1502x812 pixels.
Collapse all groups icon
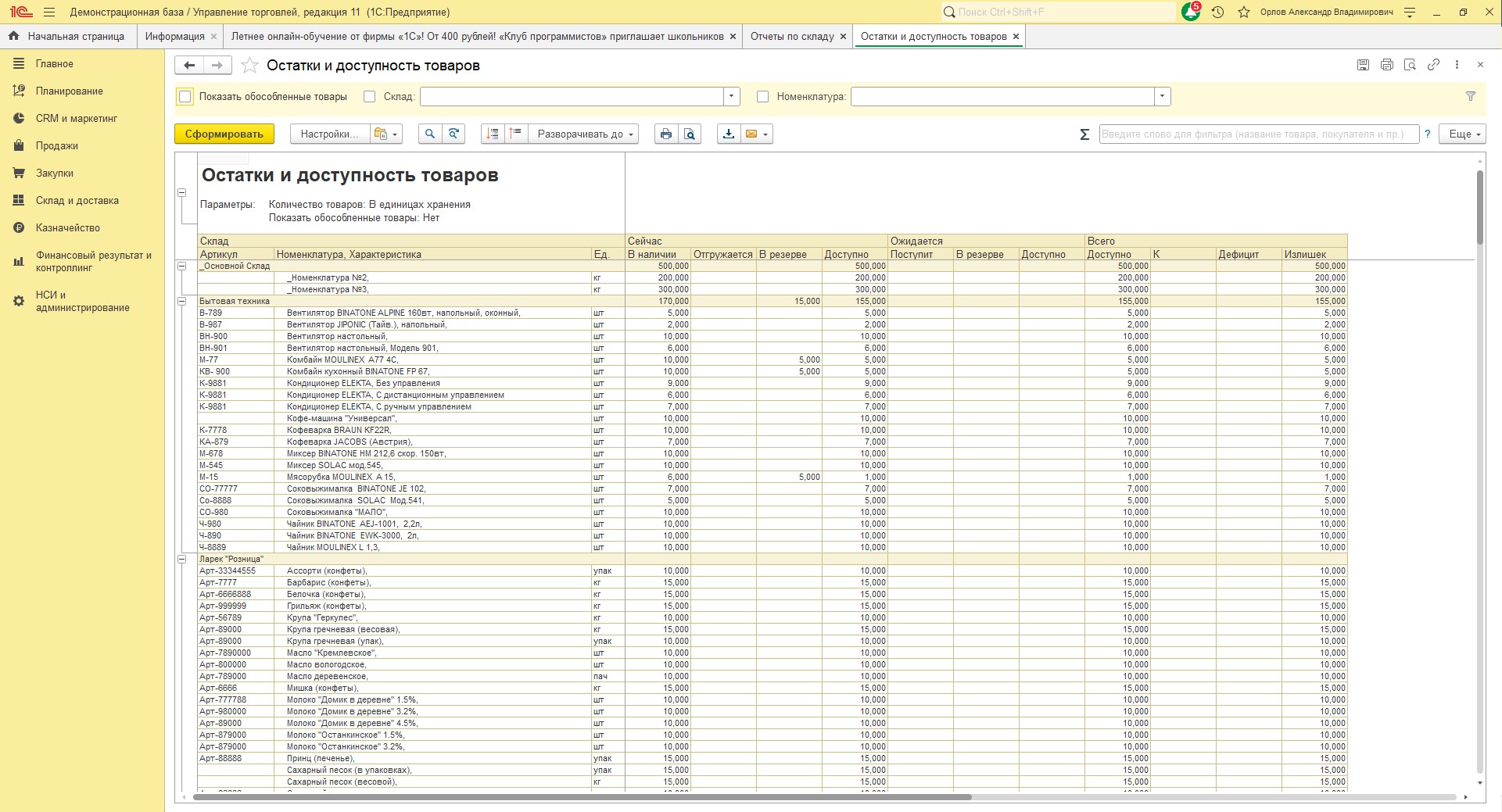pyautogui.click(x=493, y=134)
